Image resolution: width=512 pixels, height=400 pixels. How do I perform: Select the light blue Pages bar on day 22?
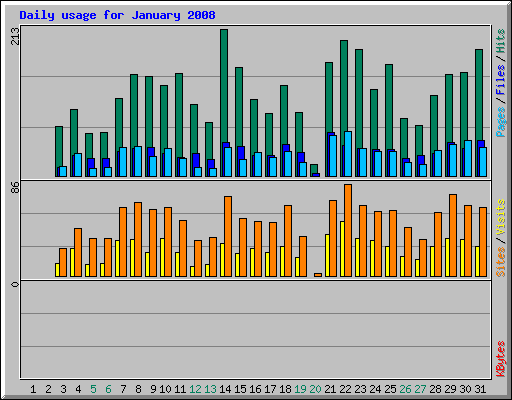[348, 154]
